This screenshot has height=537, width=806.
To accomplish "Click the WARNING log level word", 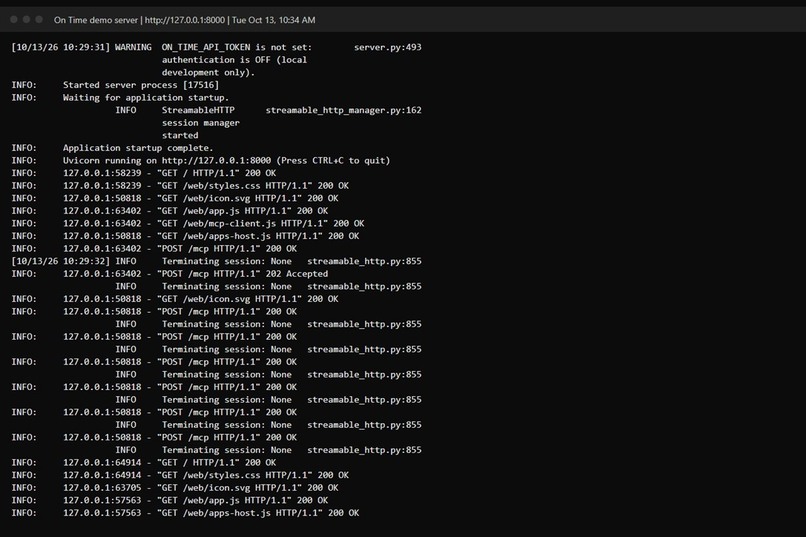I will click(133, 47).
